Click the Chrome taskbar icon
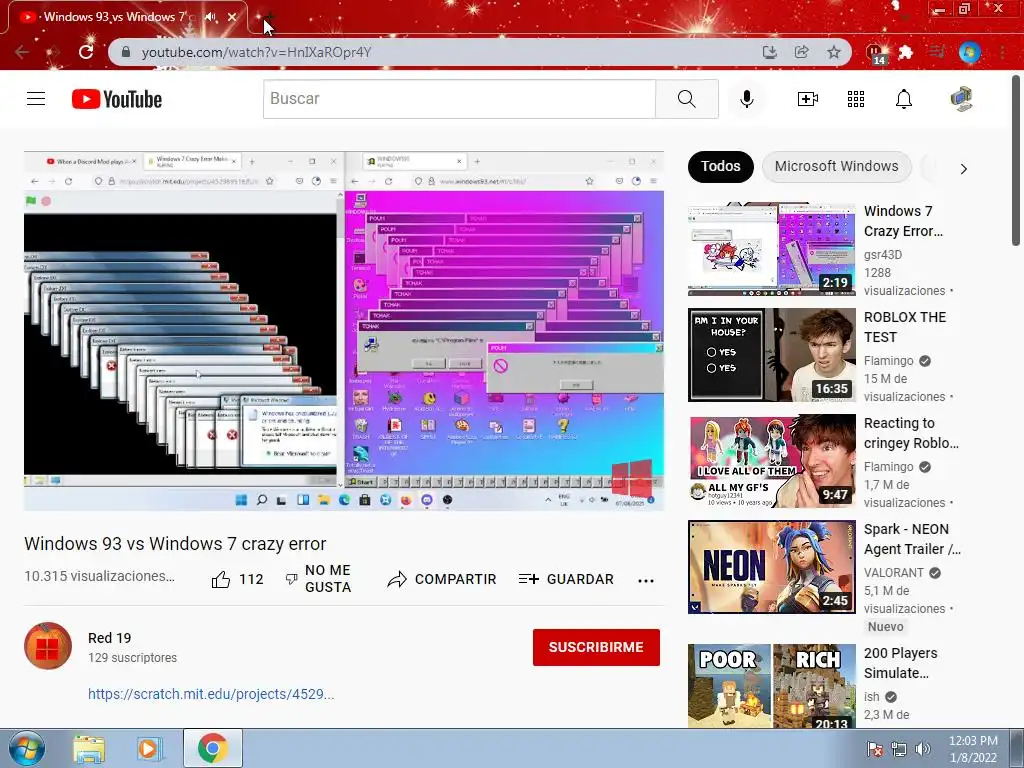 [212, 748]
